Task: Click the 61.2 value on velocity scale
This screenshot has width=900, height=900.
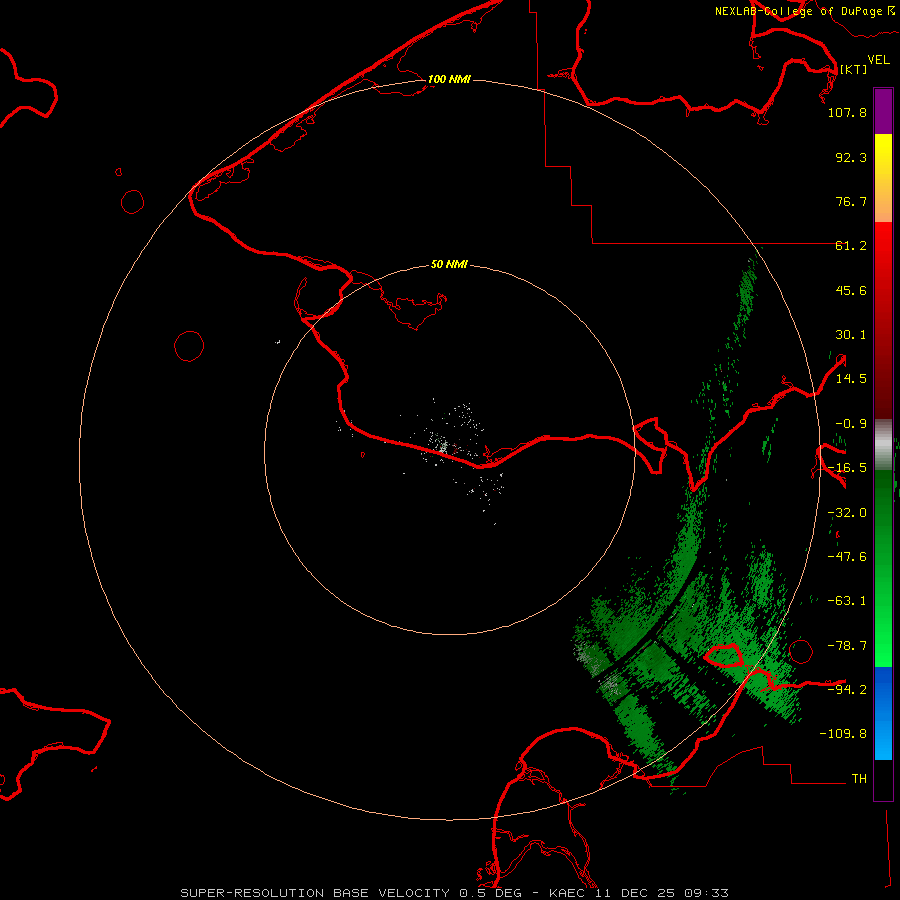Action: (x=851, y=246)
